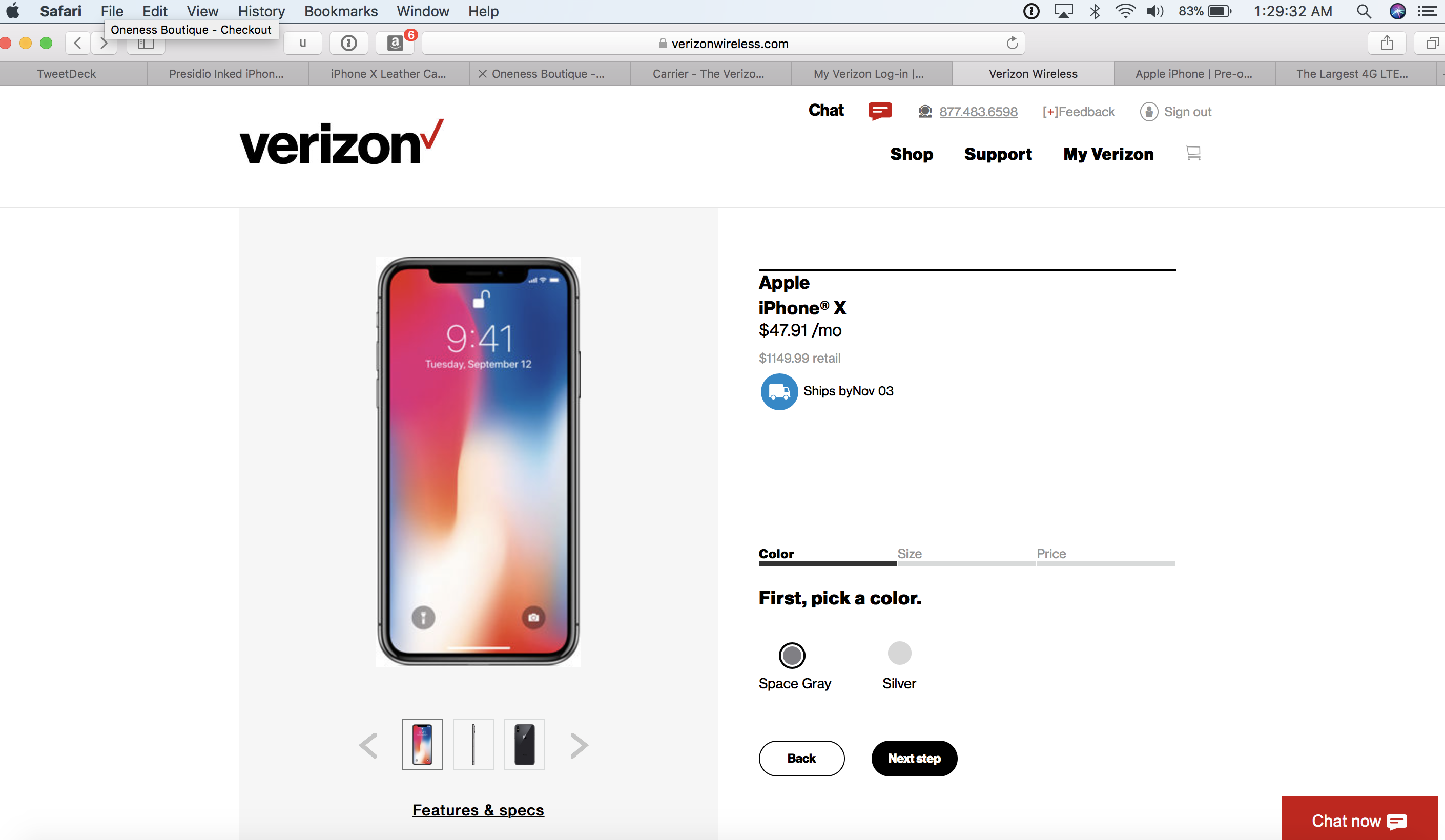1445x840 pixels.
Task: Select the Space Gray color option
Action: coord(791,655)
